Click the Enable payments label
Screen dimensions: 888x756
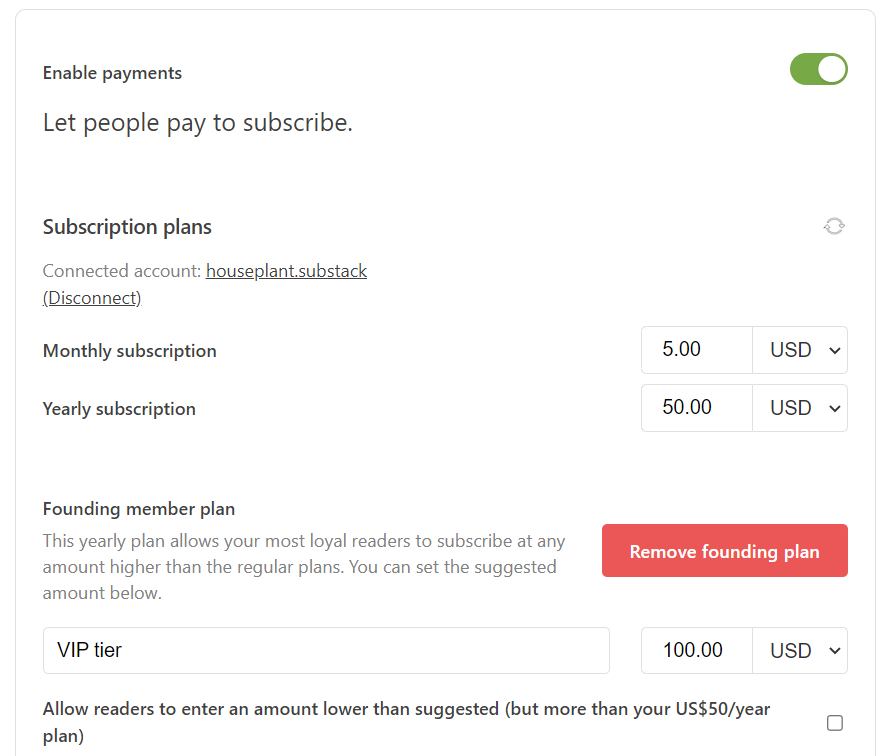click(x=111, y=72)
